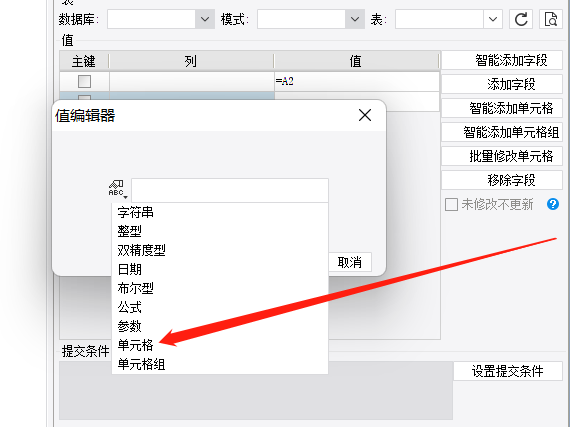Click the 主键 column header

point(84,61)
